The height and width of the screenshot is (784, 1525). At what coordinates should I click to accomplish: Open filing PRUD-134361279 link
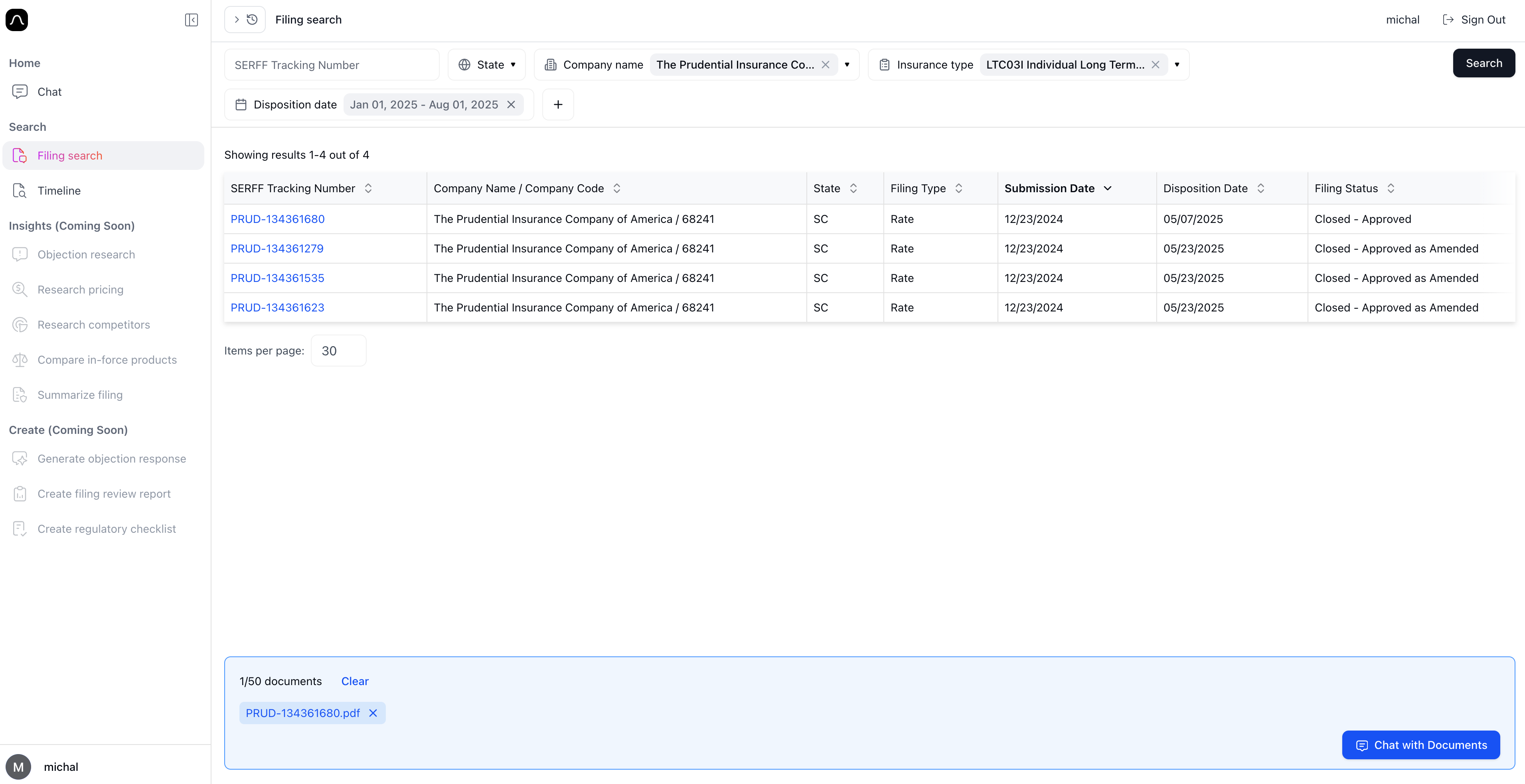277,248
